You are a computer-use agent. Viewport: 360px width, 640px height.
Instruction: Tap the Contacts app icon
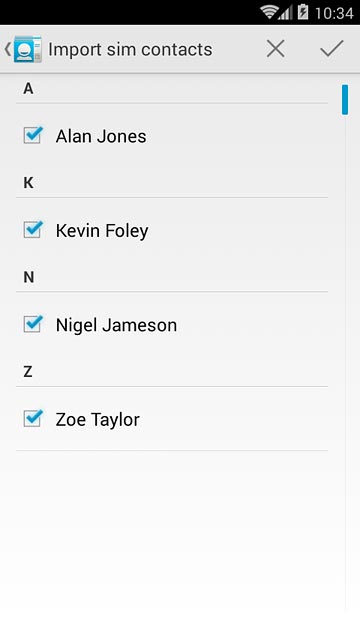[x=28, y=49]
